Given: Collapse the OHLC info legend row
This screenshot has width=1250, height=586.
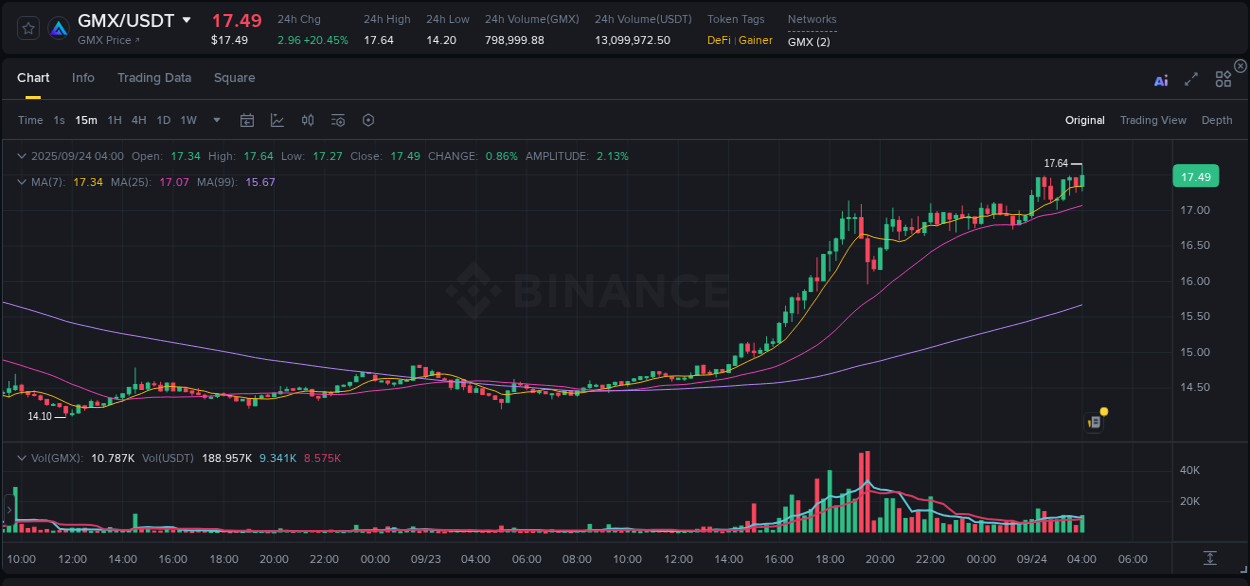Looking at the screenshot, I should [21, 156].
